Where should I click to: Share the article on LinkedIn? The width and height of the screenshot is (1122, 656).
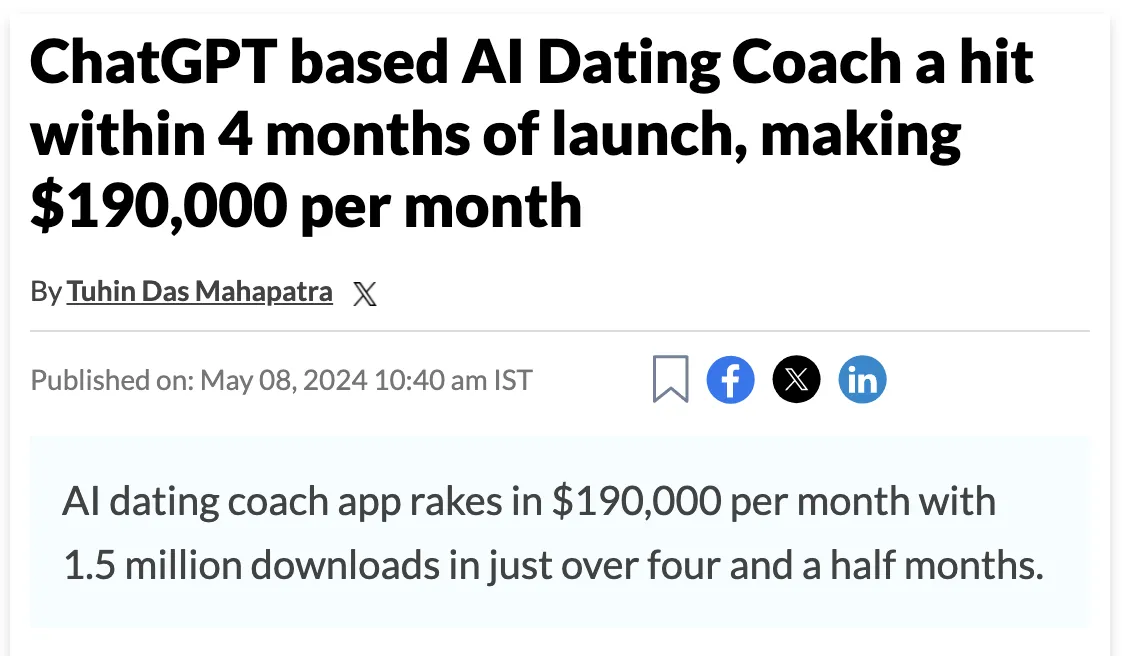pyautogui.click(x=862, y=379)
